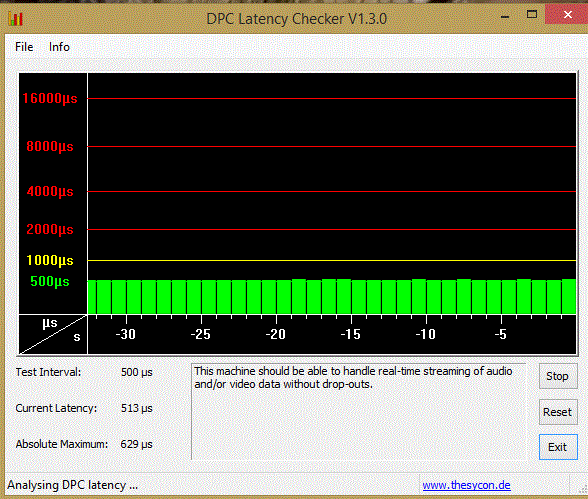The height and width of the screenshot is (499, 588).
Task: Click the Current Latency value 513 µs
Action: coord(136,408)
